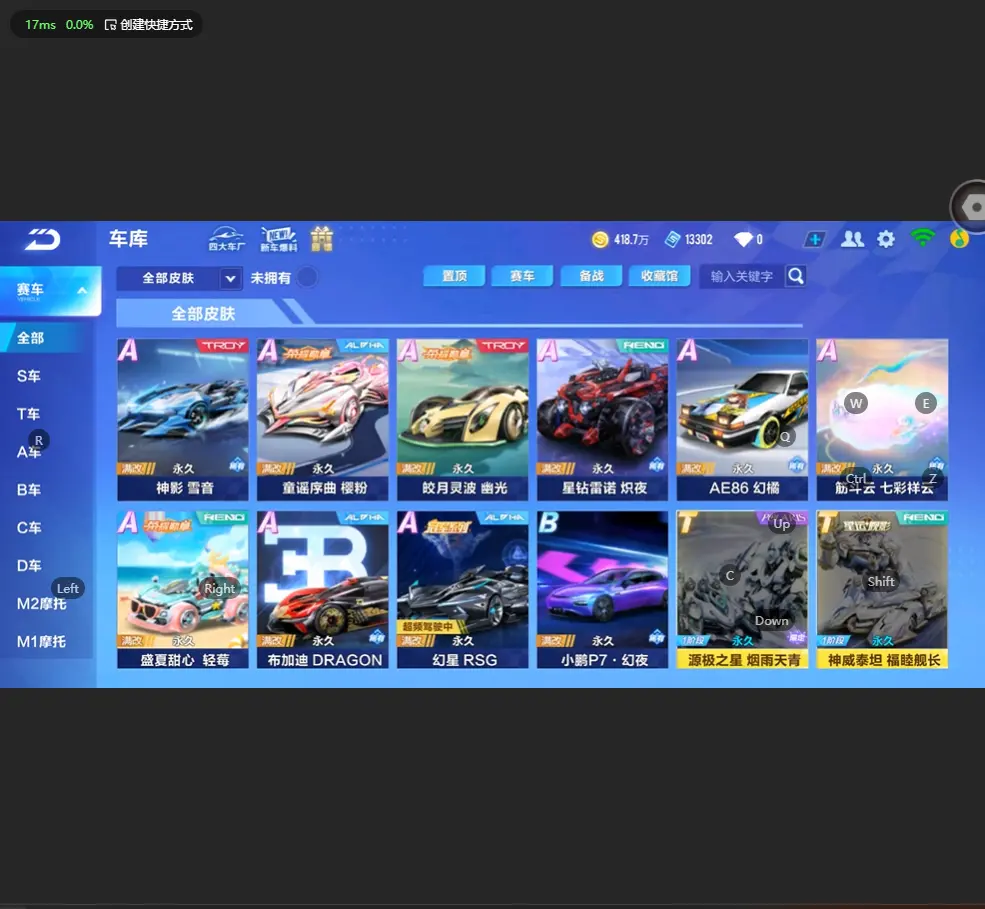The image size is (985, 909).
Task: Choose the 皎月灵波 幽光 car card
Action: 463,420
